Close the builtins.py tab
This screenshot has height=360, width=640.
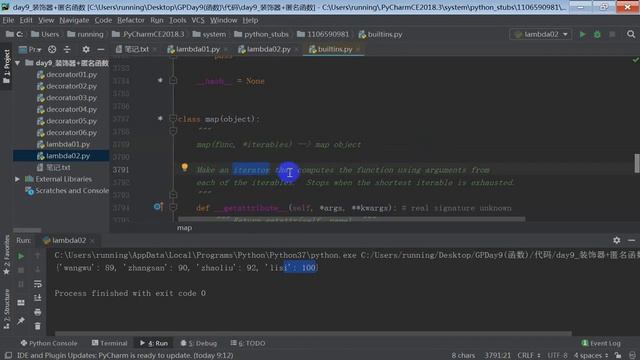pos(358,49)
